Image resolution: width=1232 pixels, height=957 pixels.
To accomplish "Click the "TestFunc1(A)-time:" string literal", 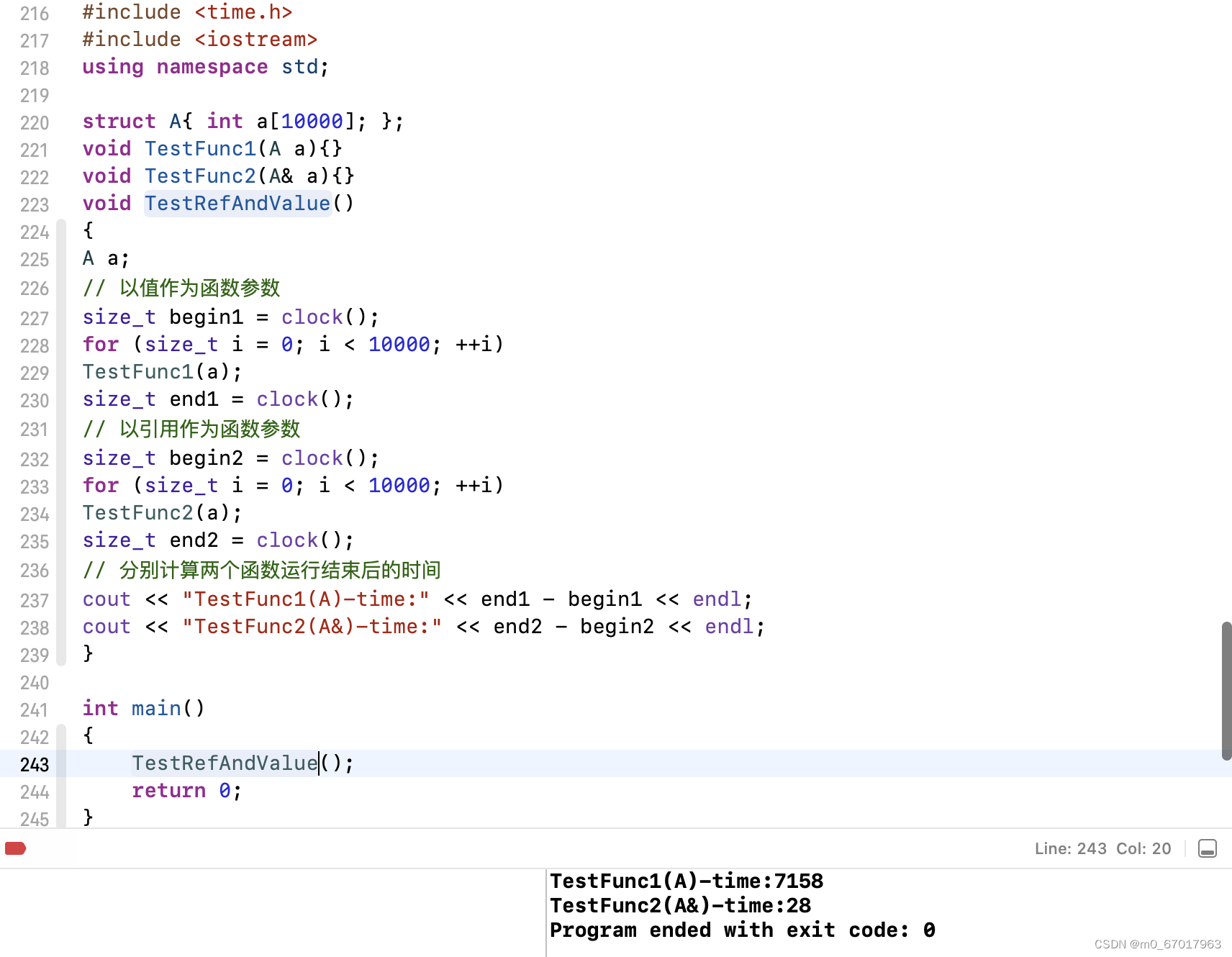I will 306,599.
